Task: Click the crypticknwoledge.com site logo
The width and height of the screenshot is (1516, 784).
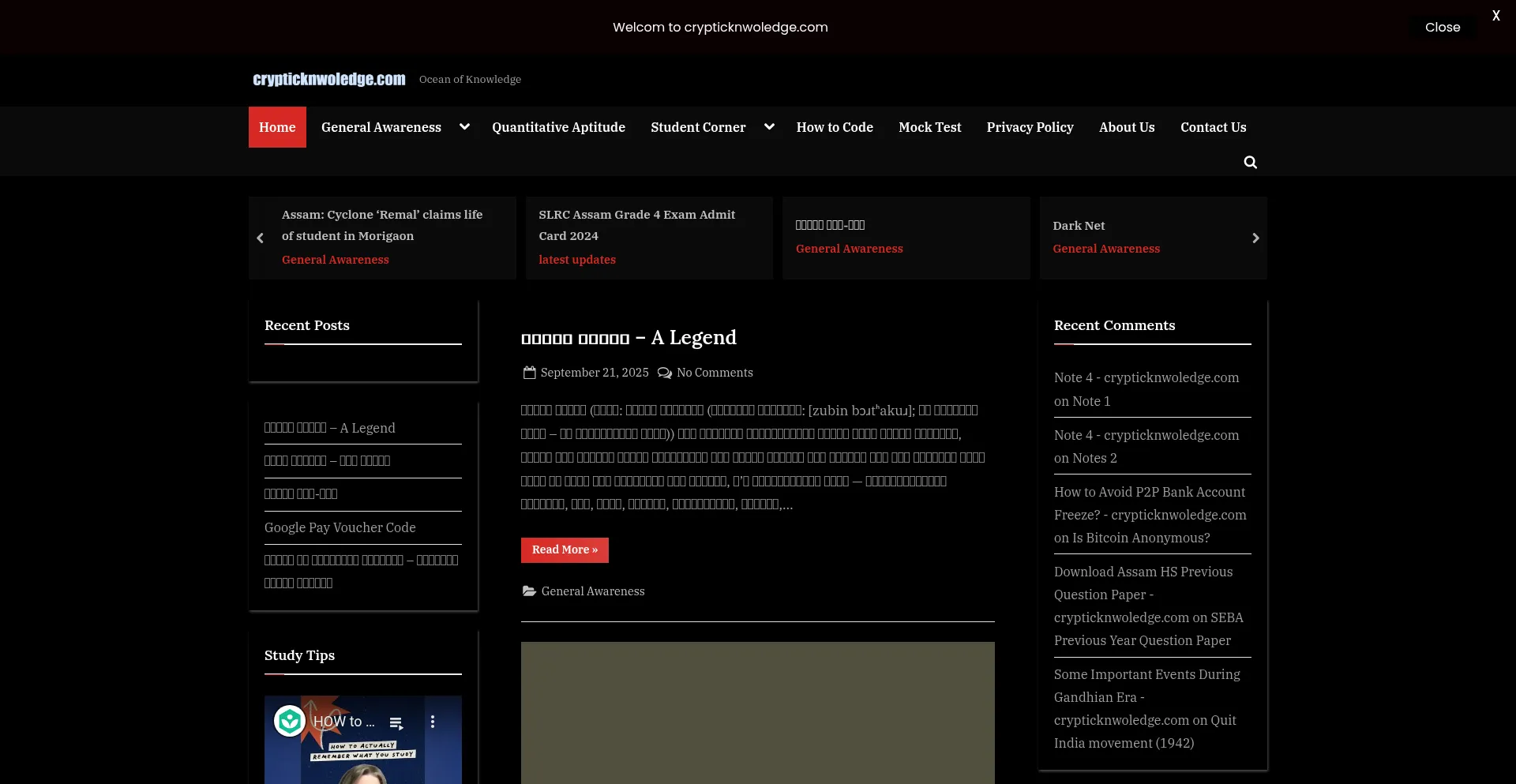Action: (329, 79)
